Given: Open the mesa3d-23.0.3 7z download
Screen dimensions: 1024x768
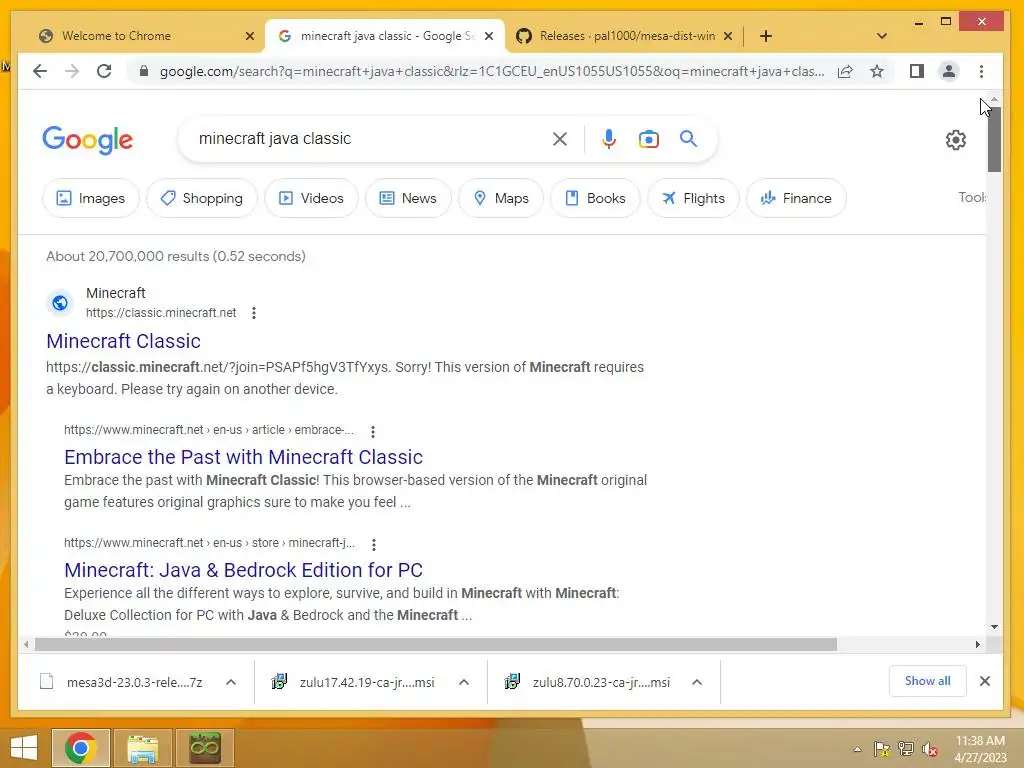Looking at the screenshot, I should tap(134, 682).
